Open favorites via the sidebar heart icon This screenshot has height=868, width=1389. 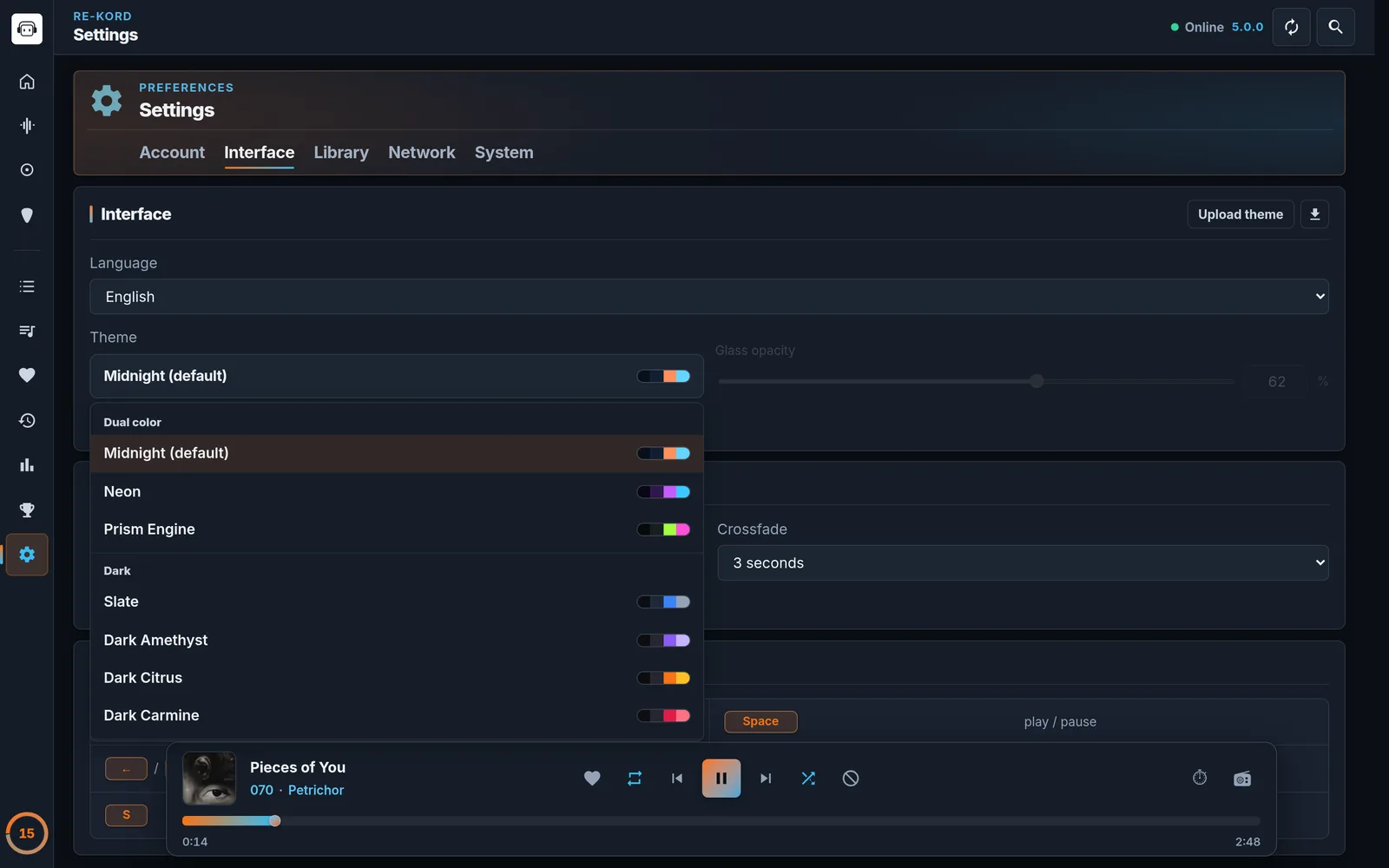click(27, 375)
